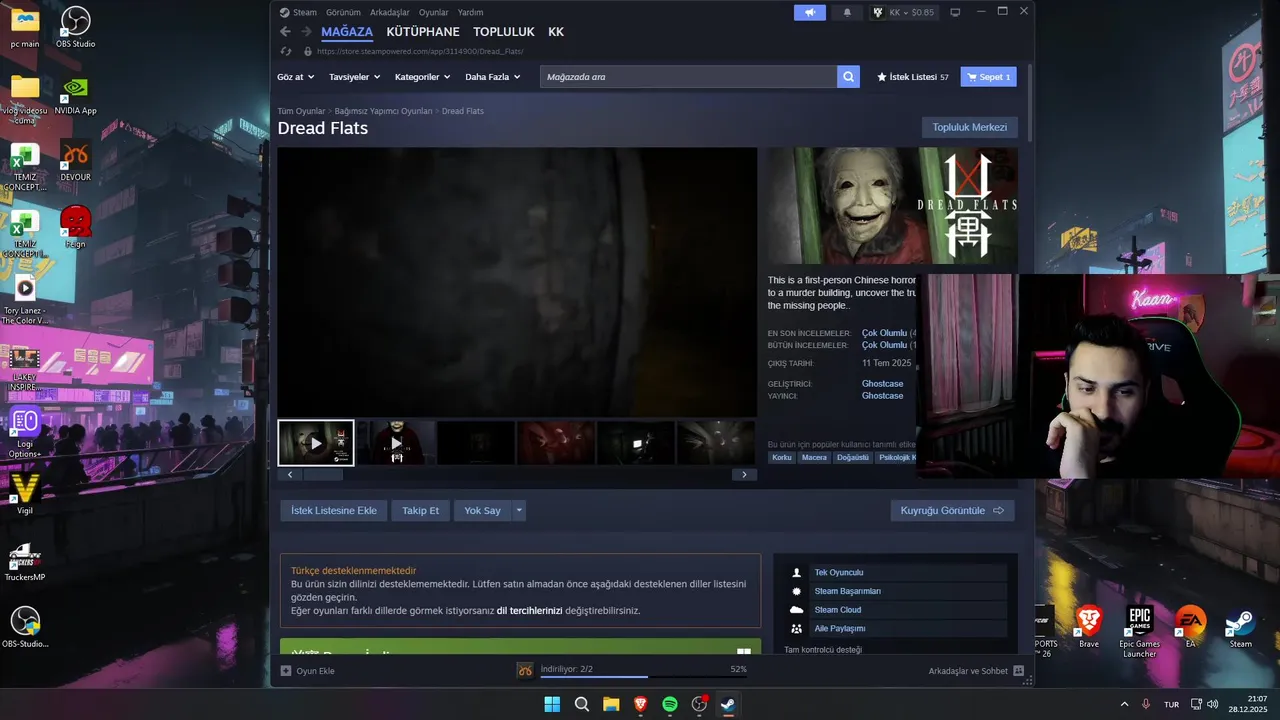Open the DEVOUR desktop shortcut
1280x720 pixels.
76,160
